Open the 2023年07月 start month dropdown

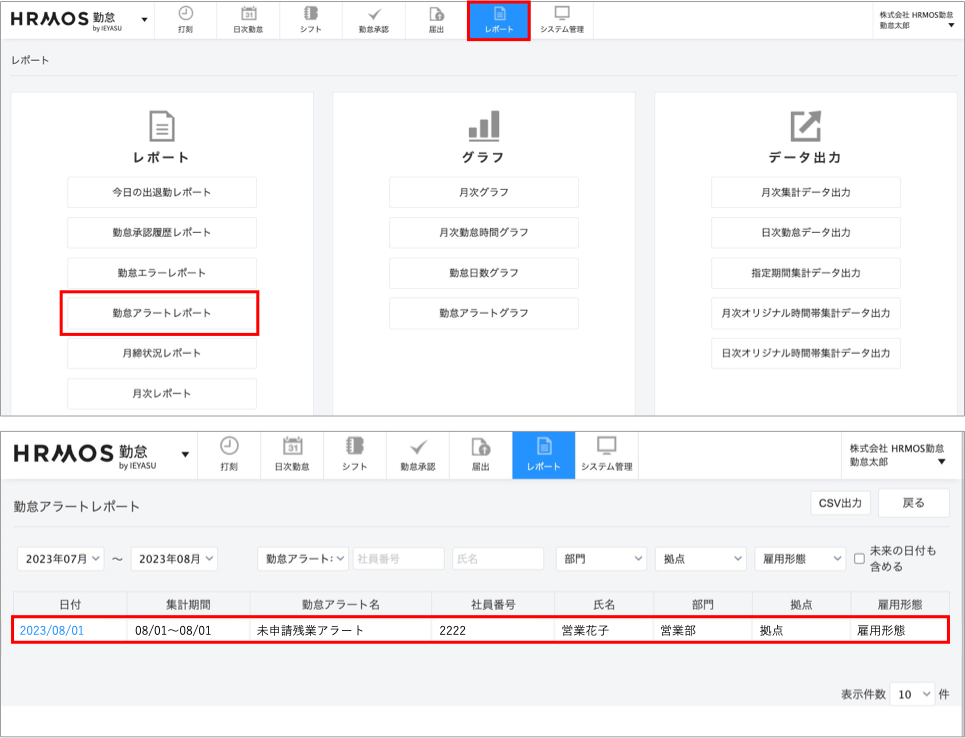61,559
